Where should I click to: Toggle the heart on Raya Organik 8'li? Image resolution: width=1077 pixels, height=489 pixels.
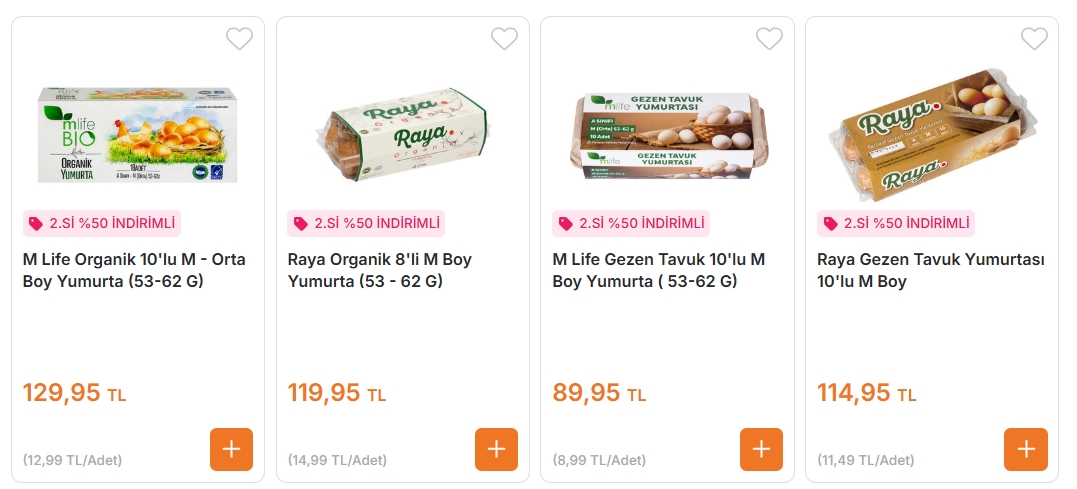(504, 39)
